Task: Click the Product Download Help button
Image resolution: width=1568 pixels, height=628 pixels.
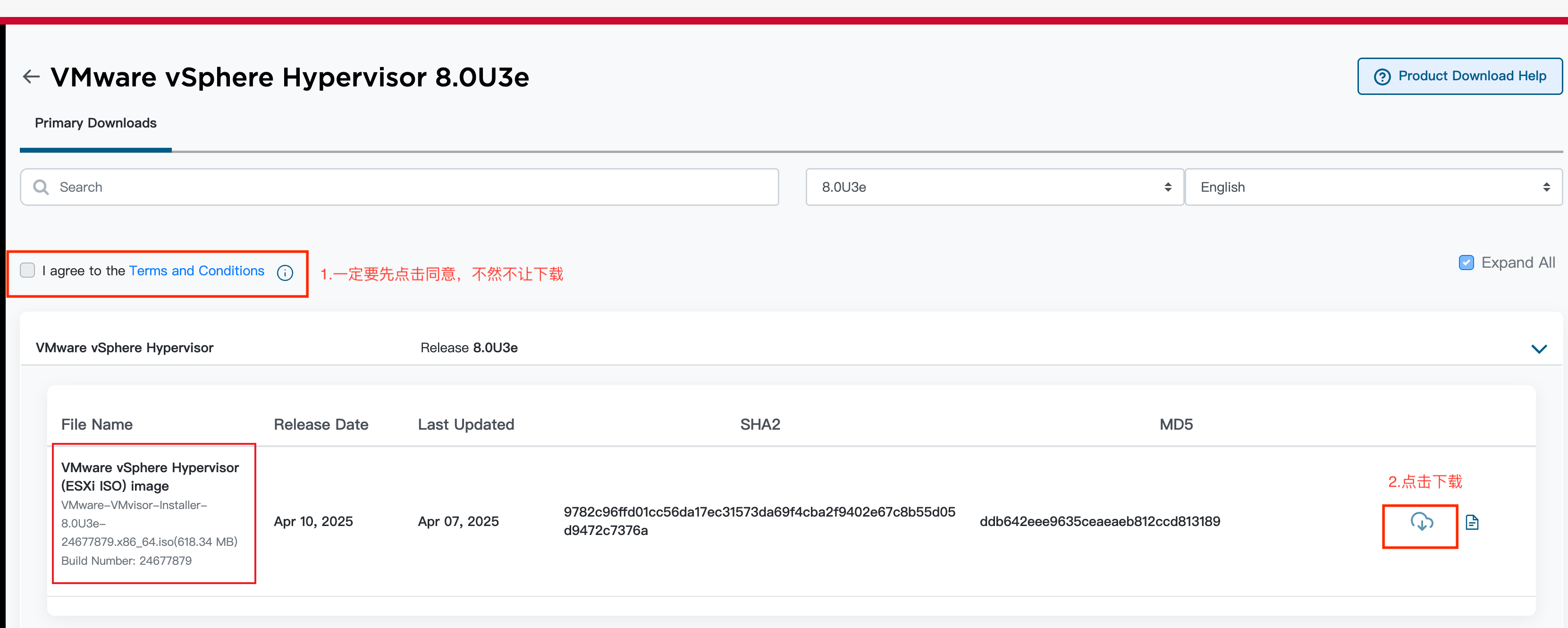Action: pyautogui.click(x=1459, y=76)
